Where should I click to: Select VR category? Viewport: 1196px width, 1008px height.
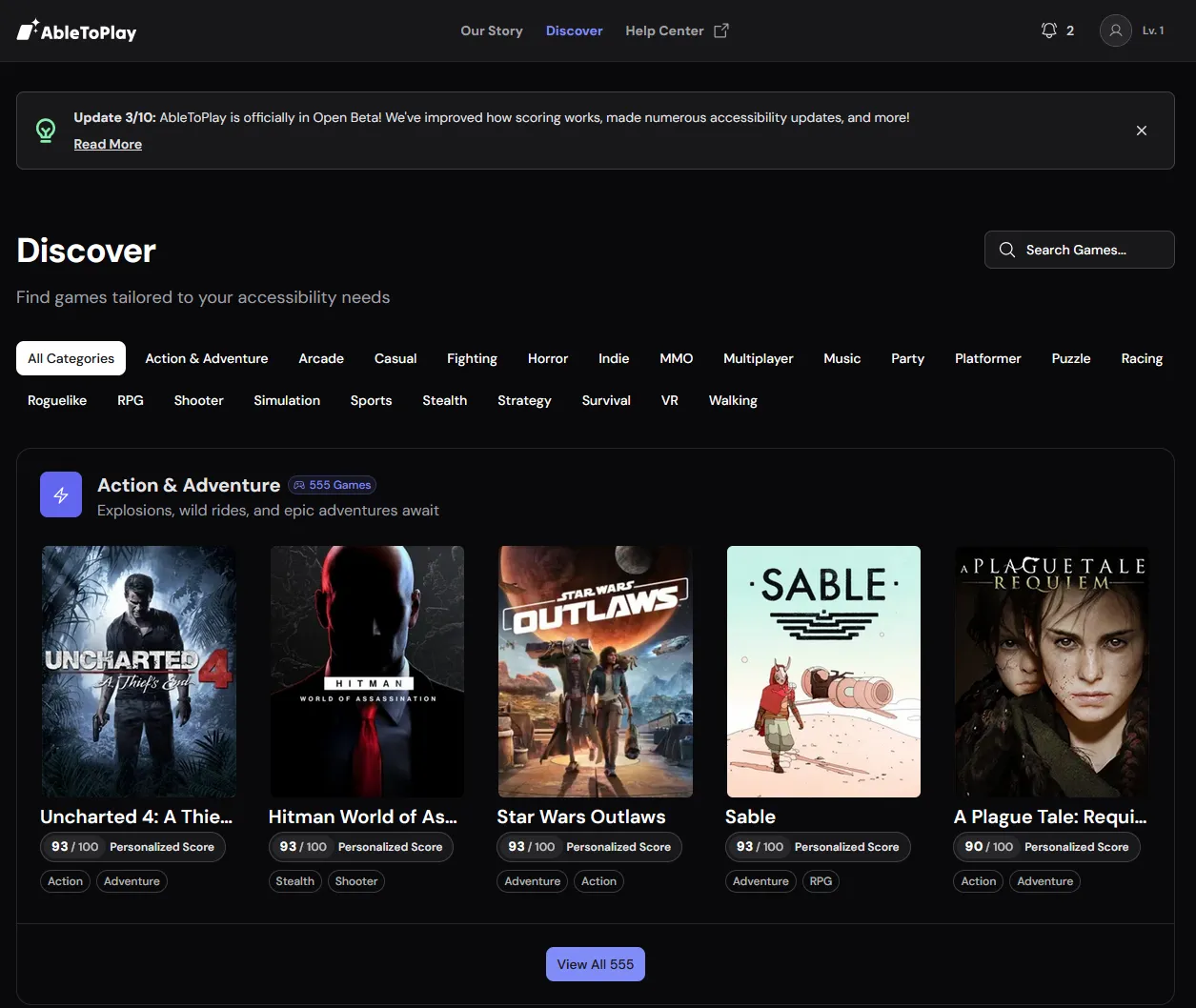670,400
